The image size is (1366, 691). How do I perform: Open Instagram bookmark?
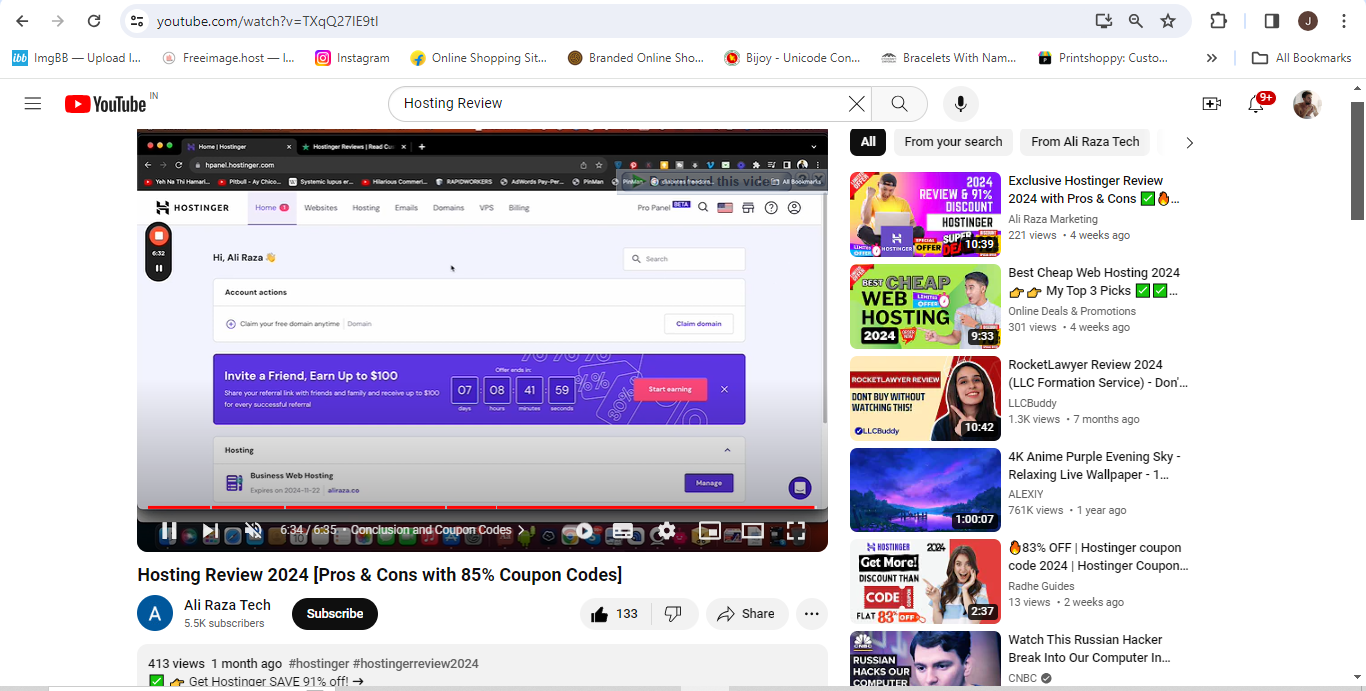pyautogui.click(x=353, y=58)
